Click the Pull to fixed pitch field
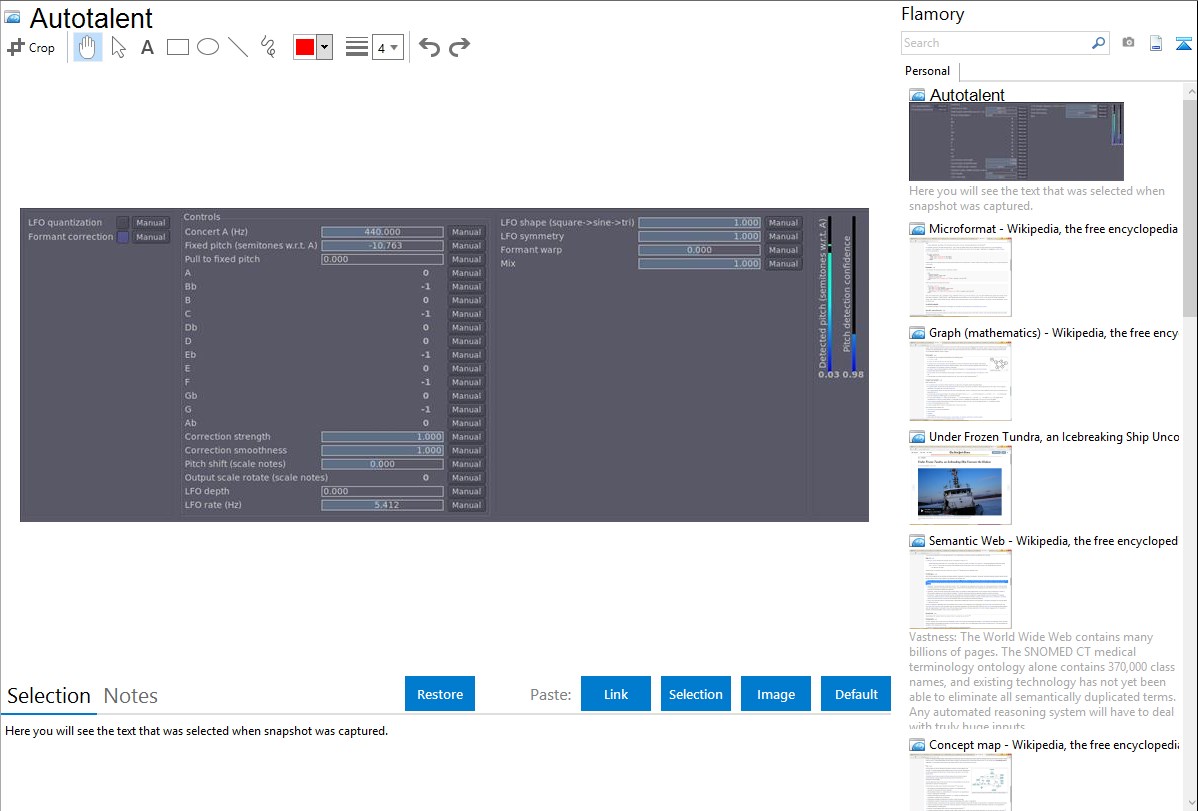 pos(382,259)
